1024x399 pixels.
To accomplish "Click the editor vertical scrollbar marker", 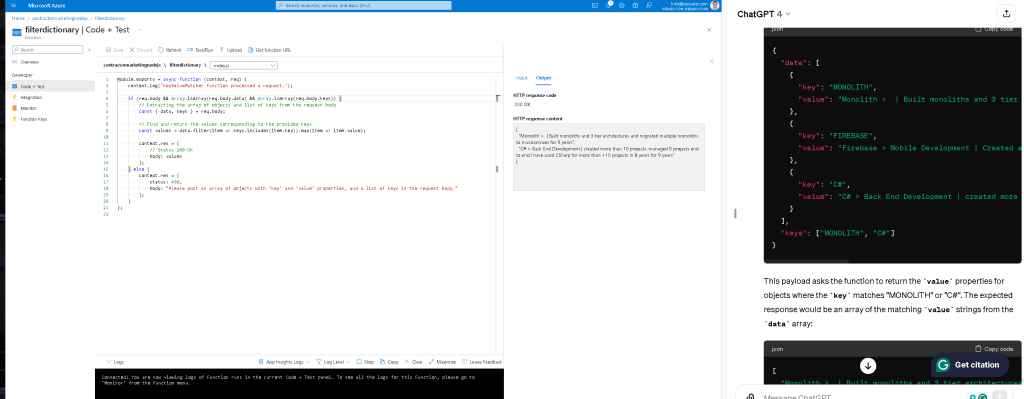I will 498,169.
